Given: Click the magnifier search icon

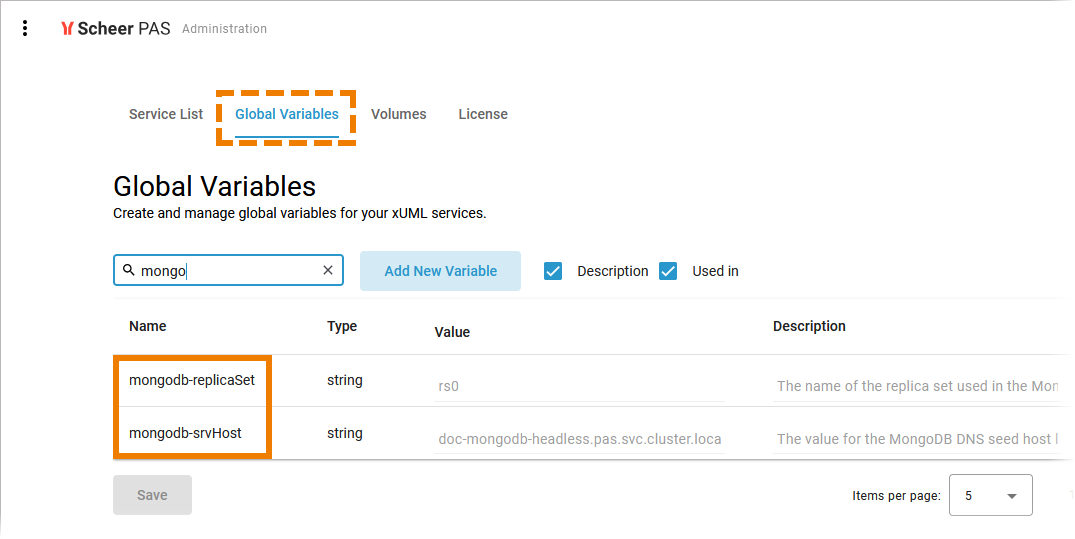Looking at the screenshot, I should (x=128, y=270).
